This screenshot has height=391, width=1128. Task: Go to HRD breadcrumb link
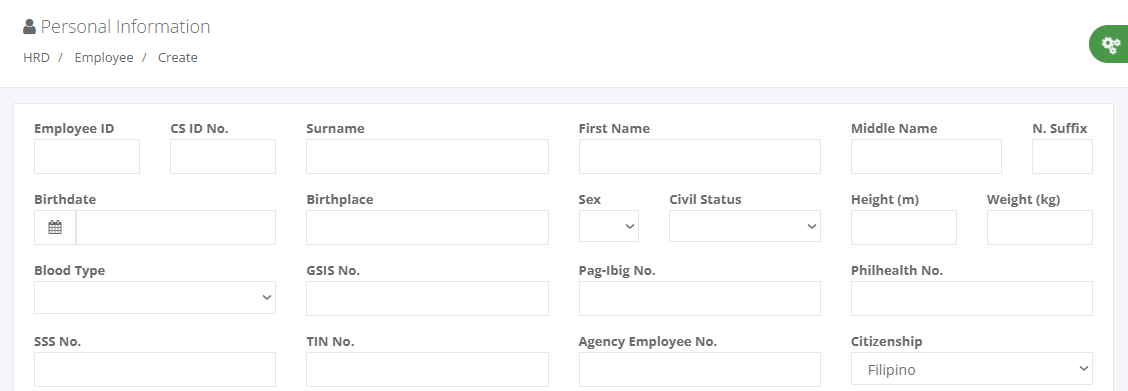[36, 58]
